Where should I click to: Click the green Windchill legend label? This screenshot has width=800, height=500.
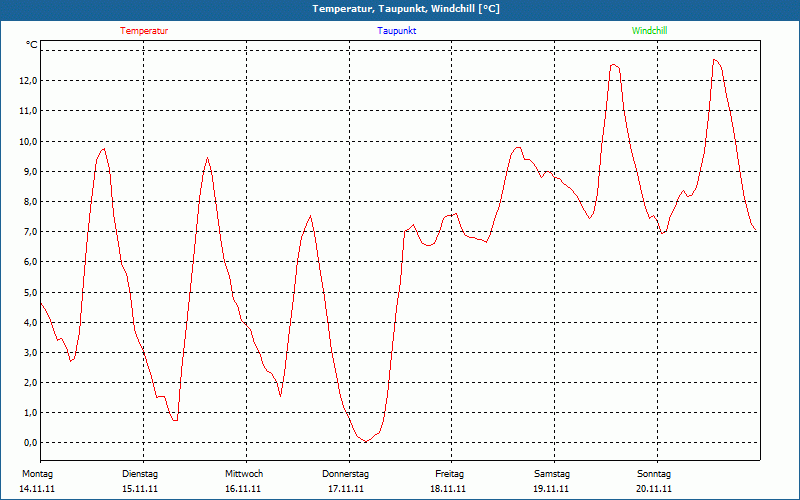tap(649, 31)
